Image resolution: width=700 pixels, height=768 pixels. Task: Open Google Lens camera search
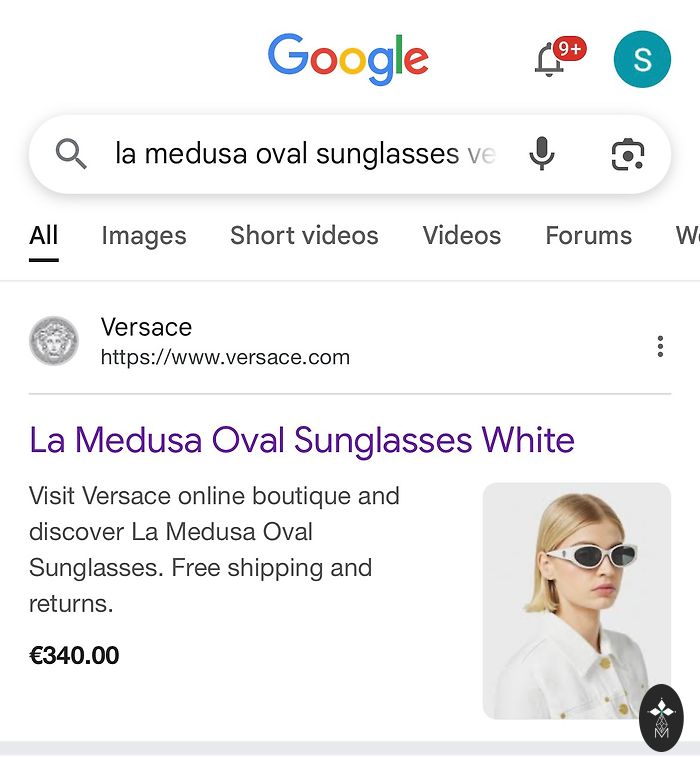pos(627,154)
